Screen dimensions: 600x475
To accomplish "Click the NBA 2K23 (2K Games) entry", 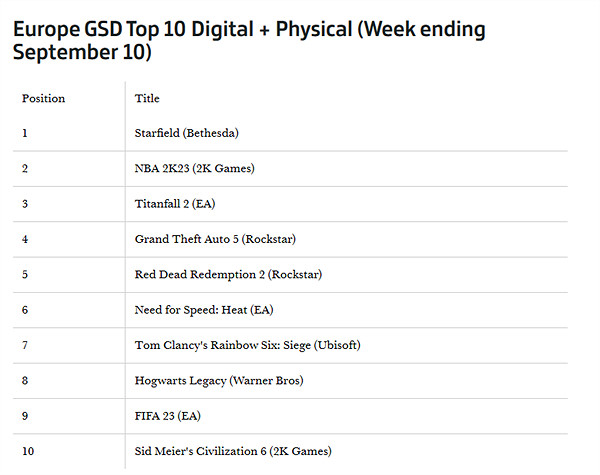I will coord(194,168).
